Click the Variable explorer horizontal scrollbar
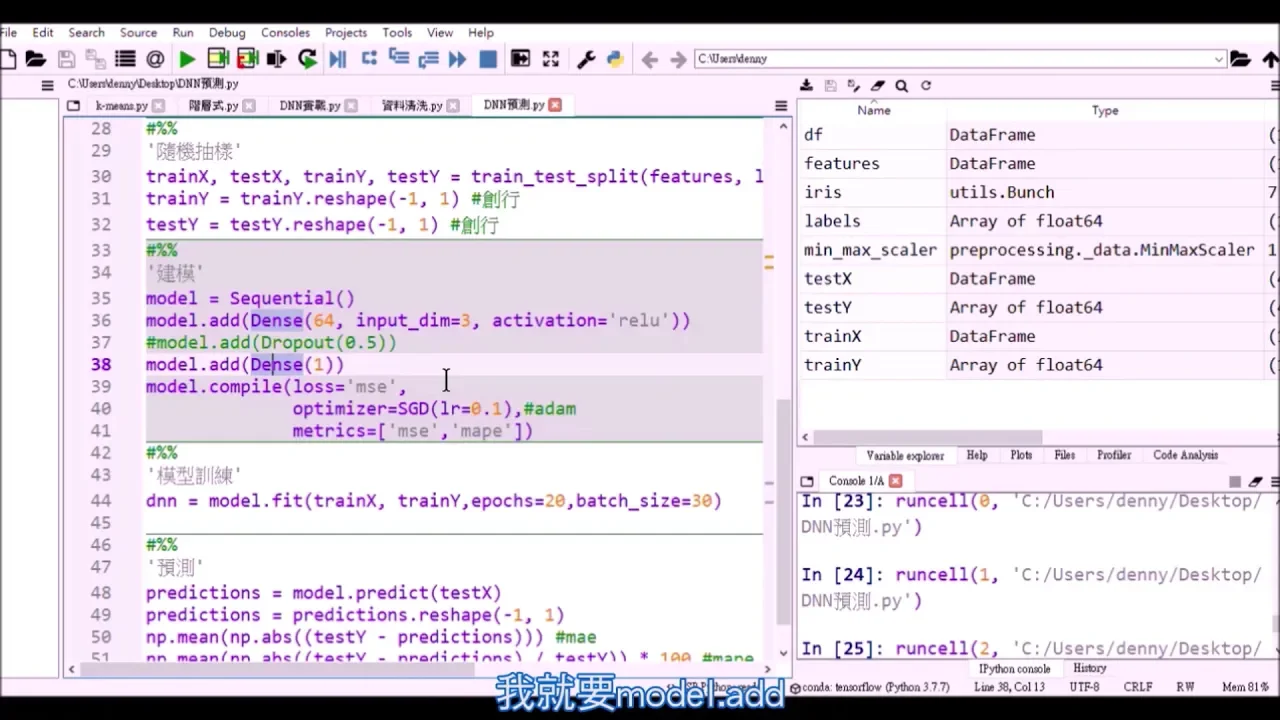Image resolution: width=1280 pixels, height=720 pixels. (930, 437)
